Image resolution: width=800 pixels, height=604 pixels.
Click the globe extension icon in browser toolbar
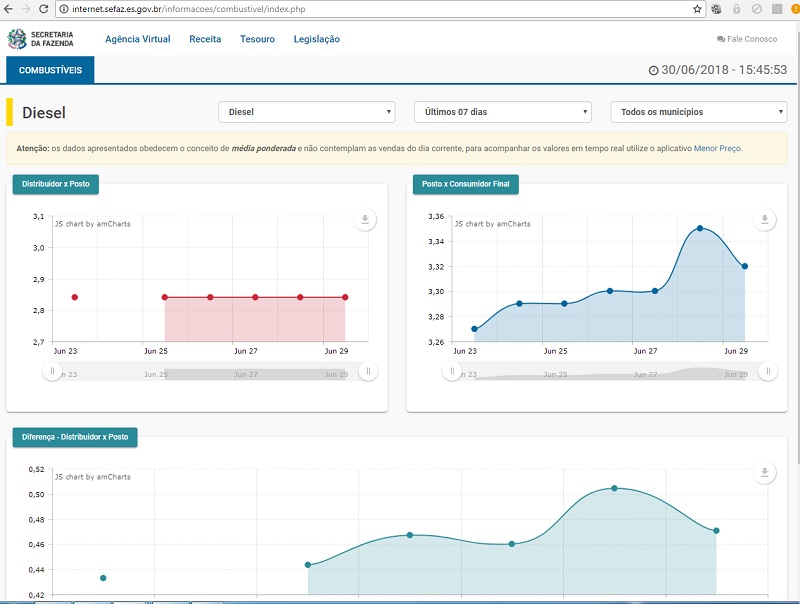point(716,9)
